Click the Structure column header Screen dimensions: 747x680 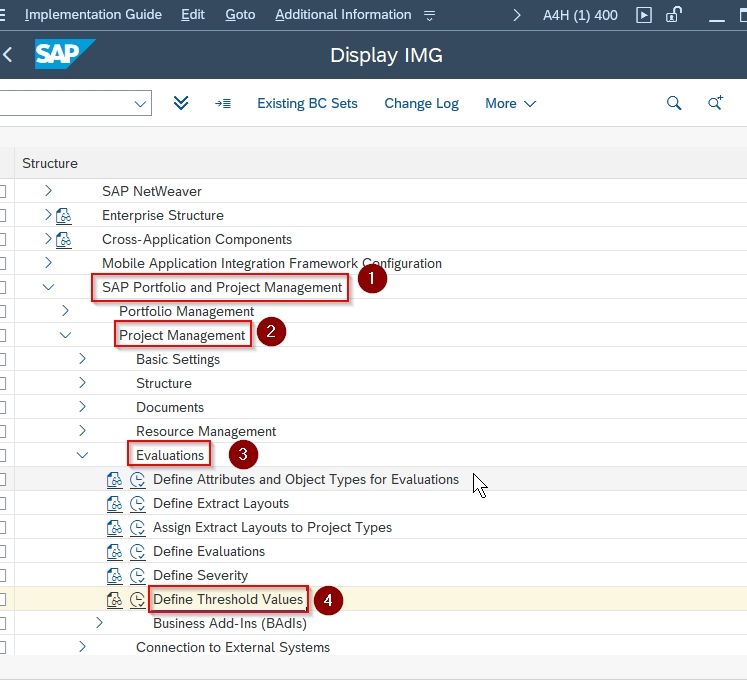pyautogui.click(x=50, y=163)
